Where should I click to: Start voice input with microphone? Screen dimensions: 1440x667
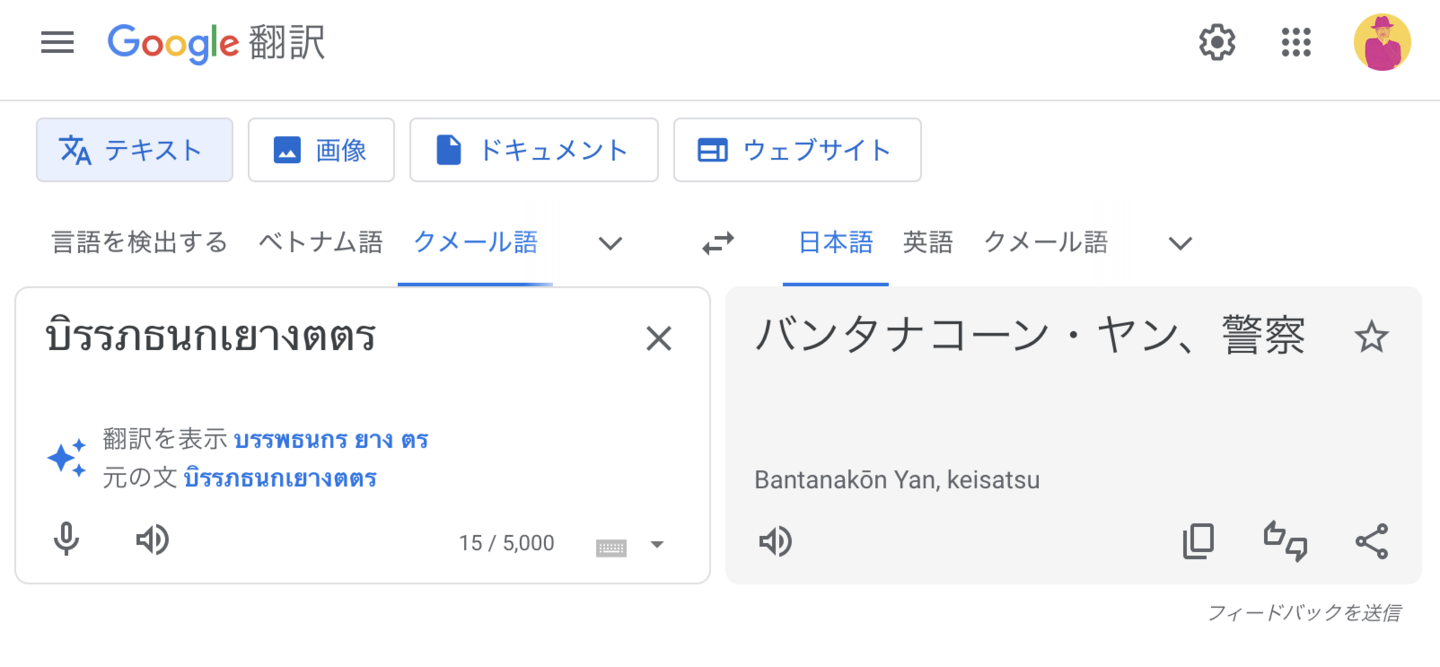pos(66,541)
